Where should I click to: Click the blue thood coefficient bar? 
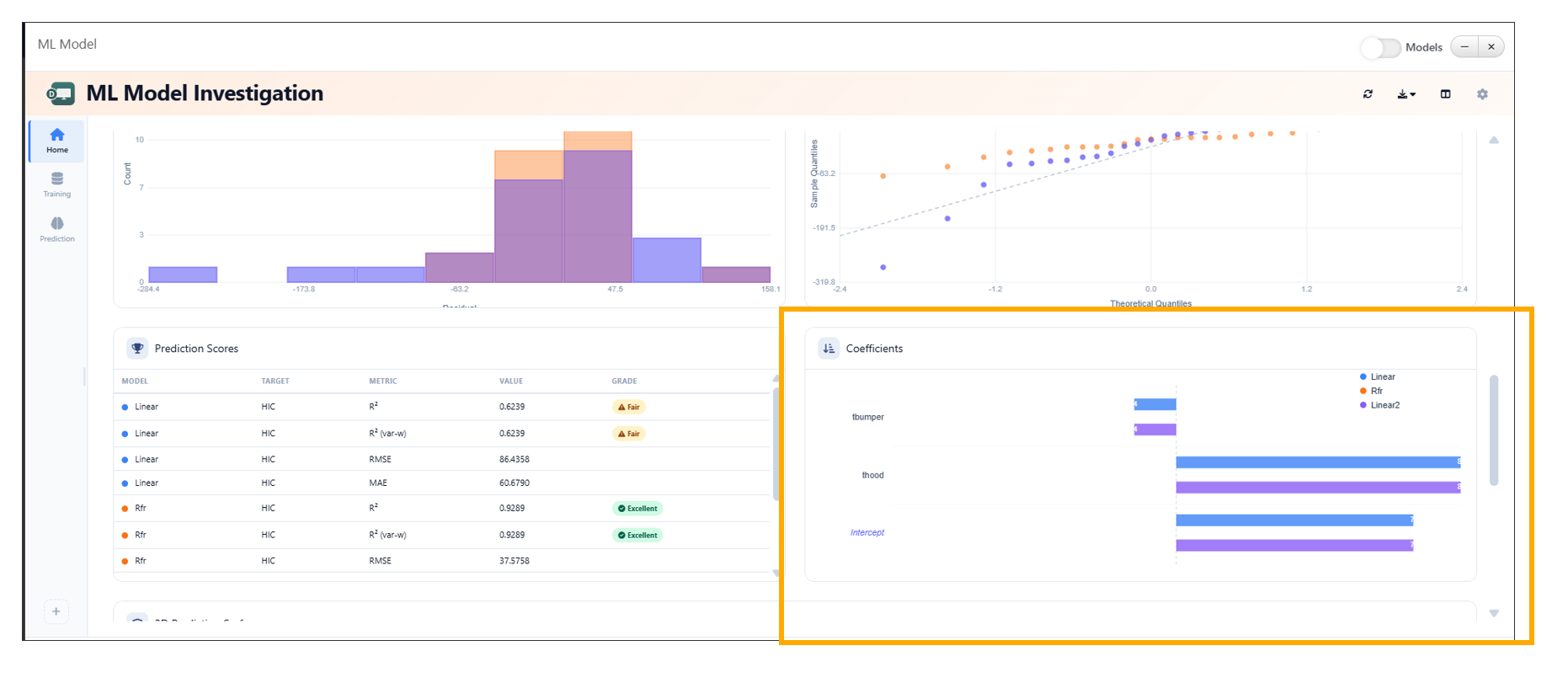[1317, 462]
